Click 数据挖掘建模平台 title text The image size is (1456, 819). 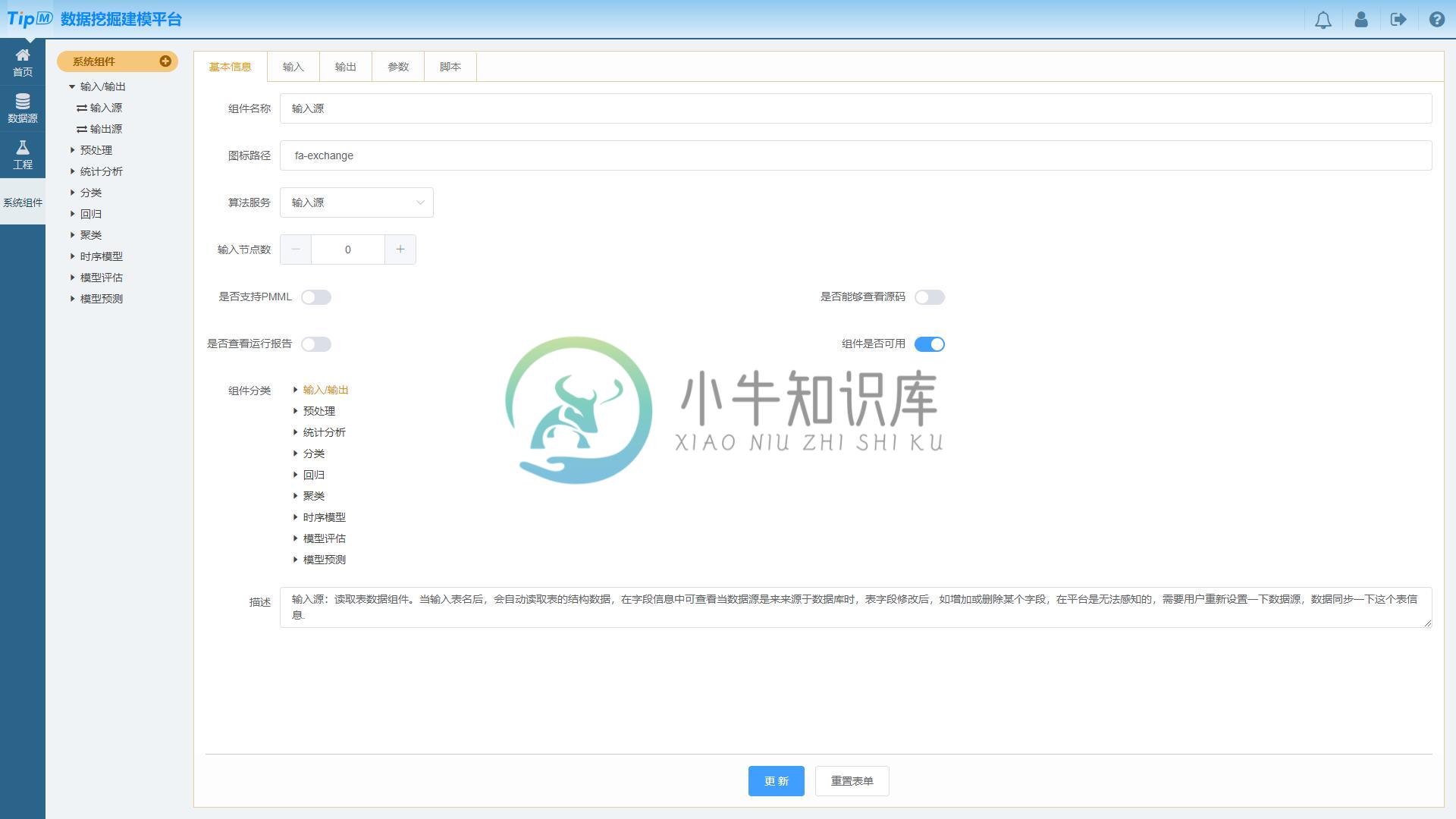[121, 19]
